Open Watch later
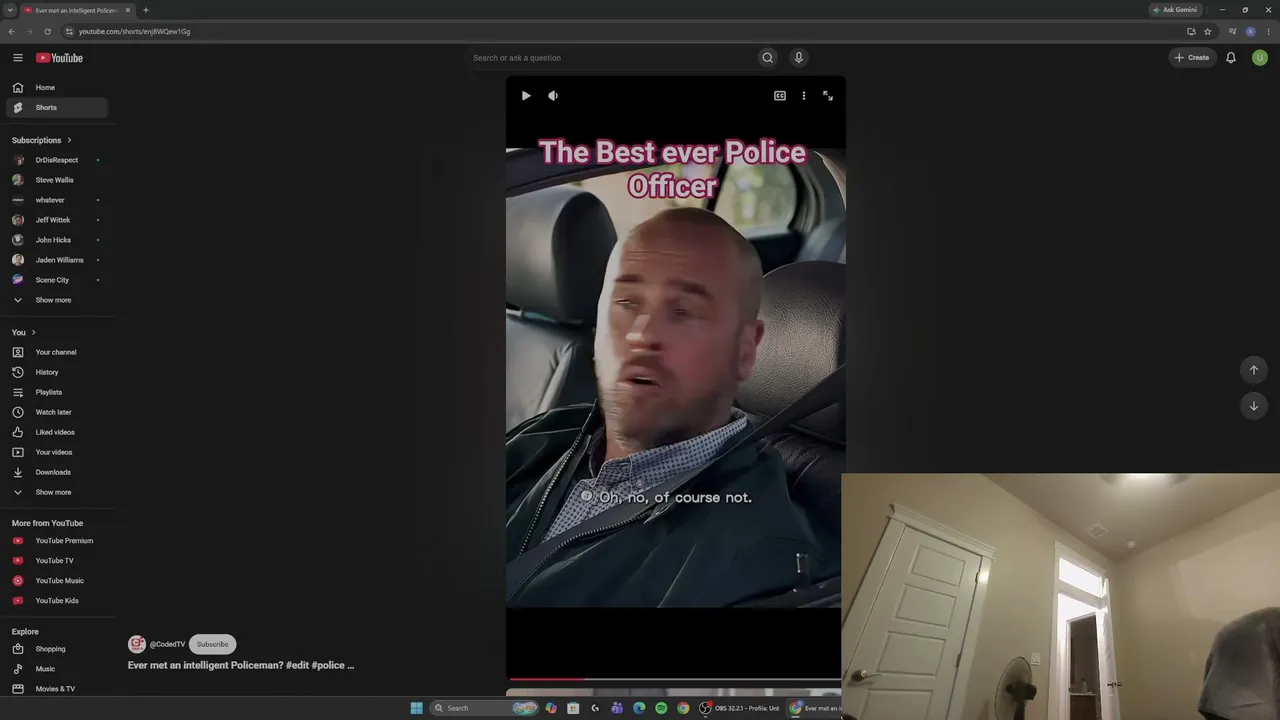1280x720 pixels. (x=57, y=412)
